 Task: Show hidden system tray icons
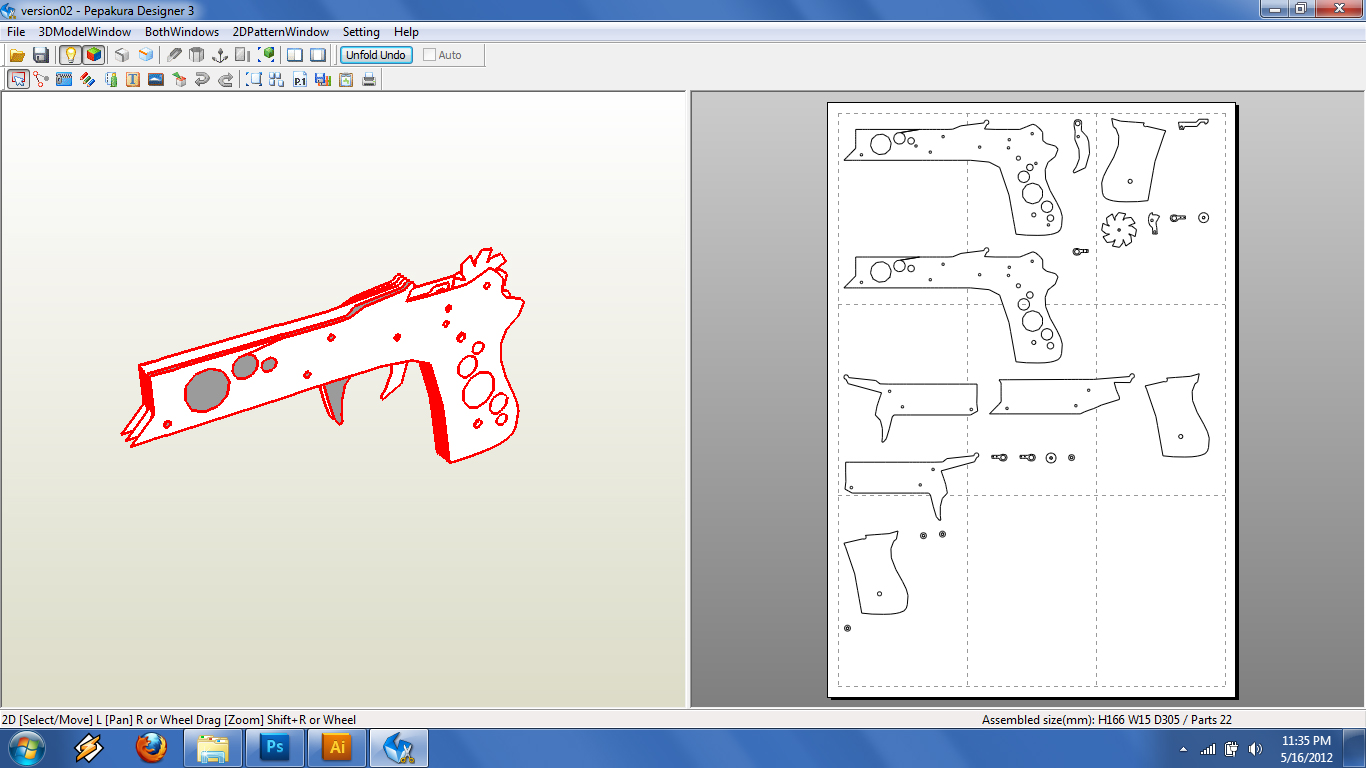[x=1184, y=749]
